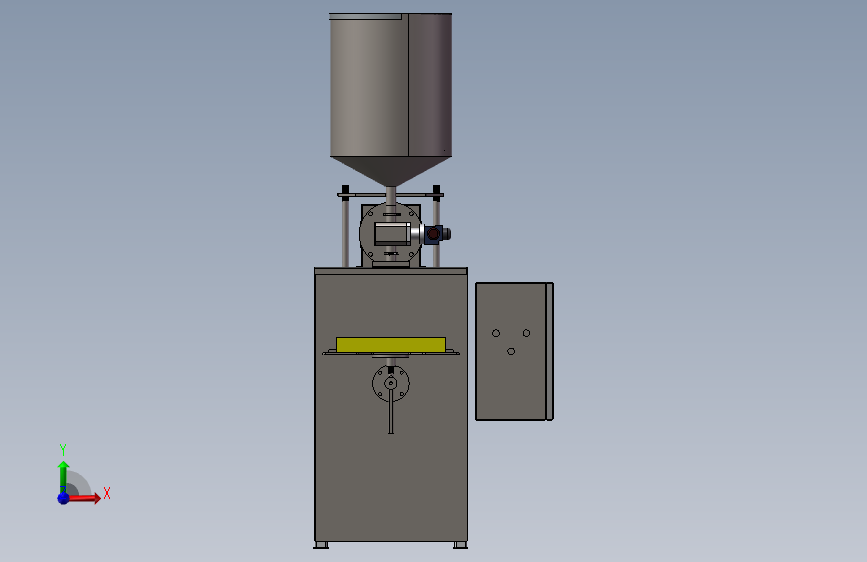867x562 pixels.
Task: Select the left support rod beneath the hopper
Action: (x=346, y=232)
